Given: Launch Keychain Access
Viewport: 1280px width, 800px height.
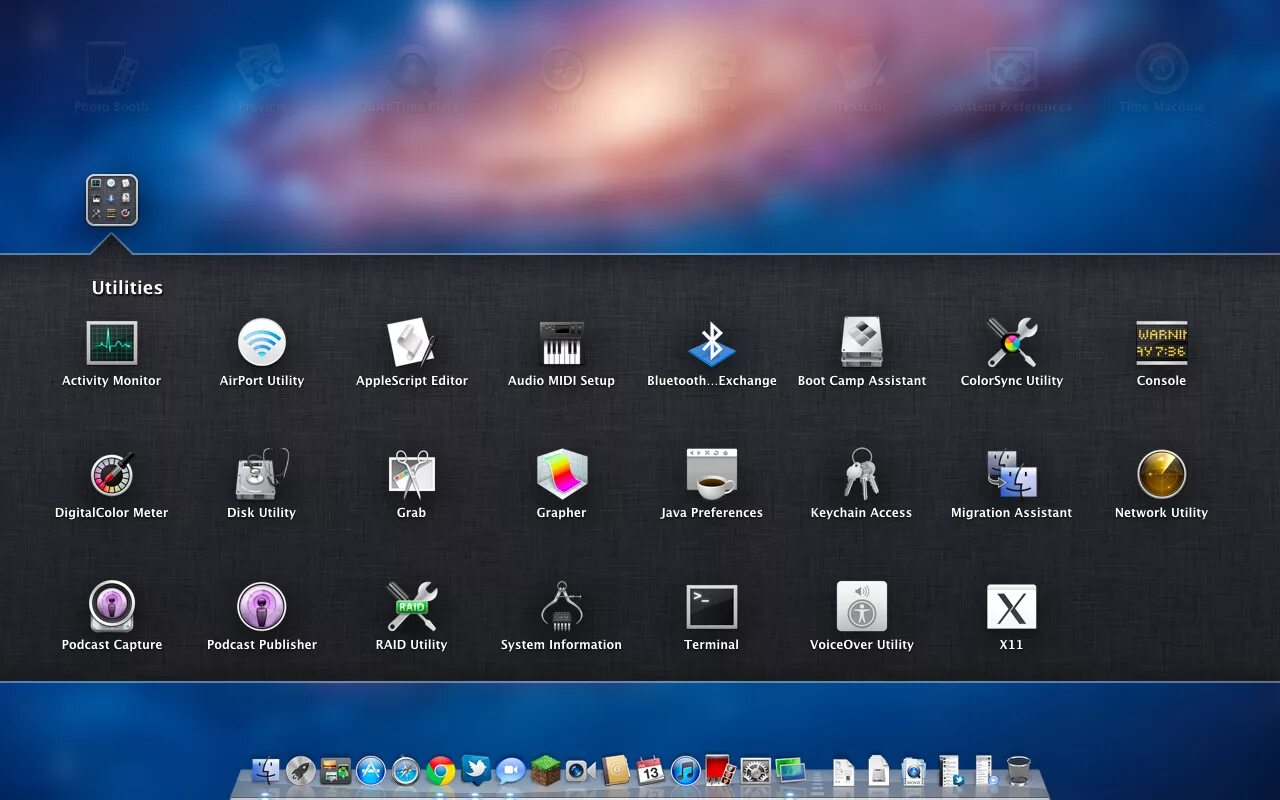Looking at the screenshot, I should coord(861,475).
